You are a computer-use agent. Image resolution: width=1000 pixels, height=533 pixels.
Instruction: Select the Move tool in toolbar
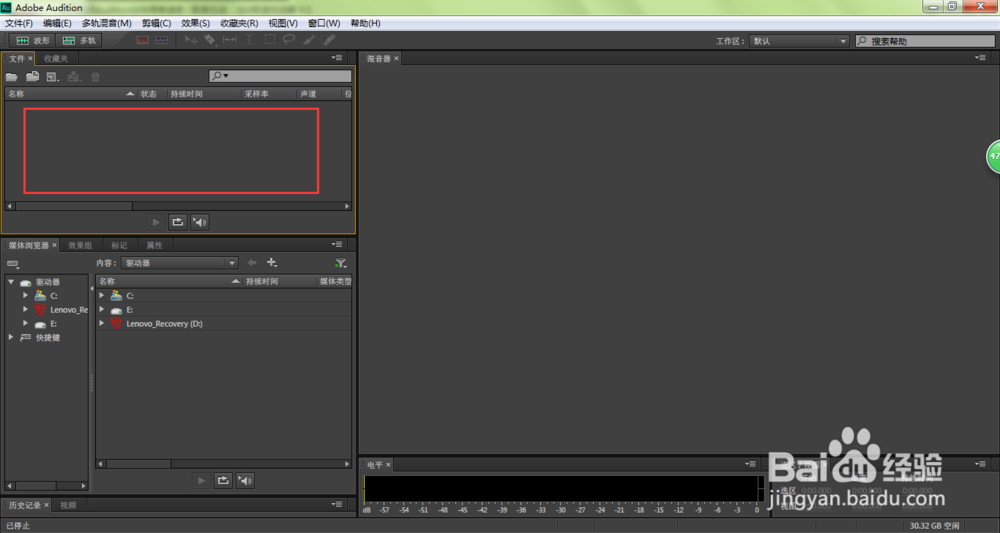point(191,40)
